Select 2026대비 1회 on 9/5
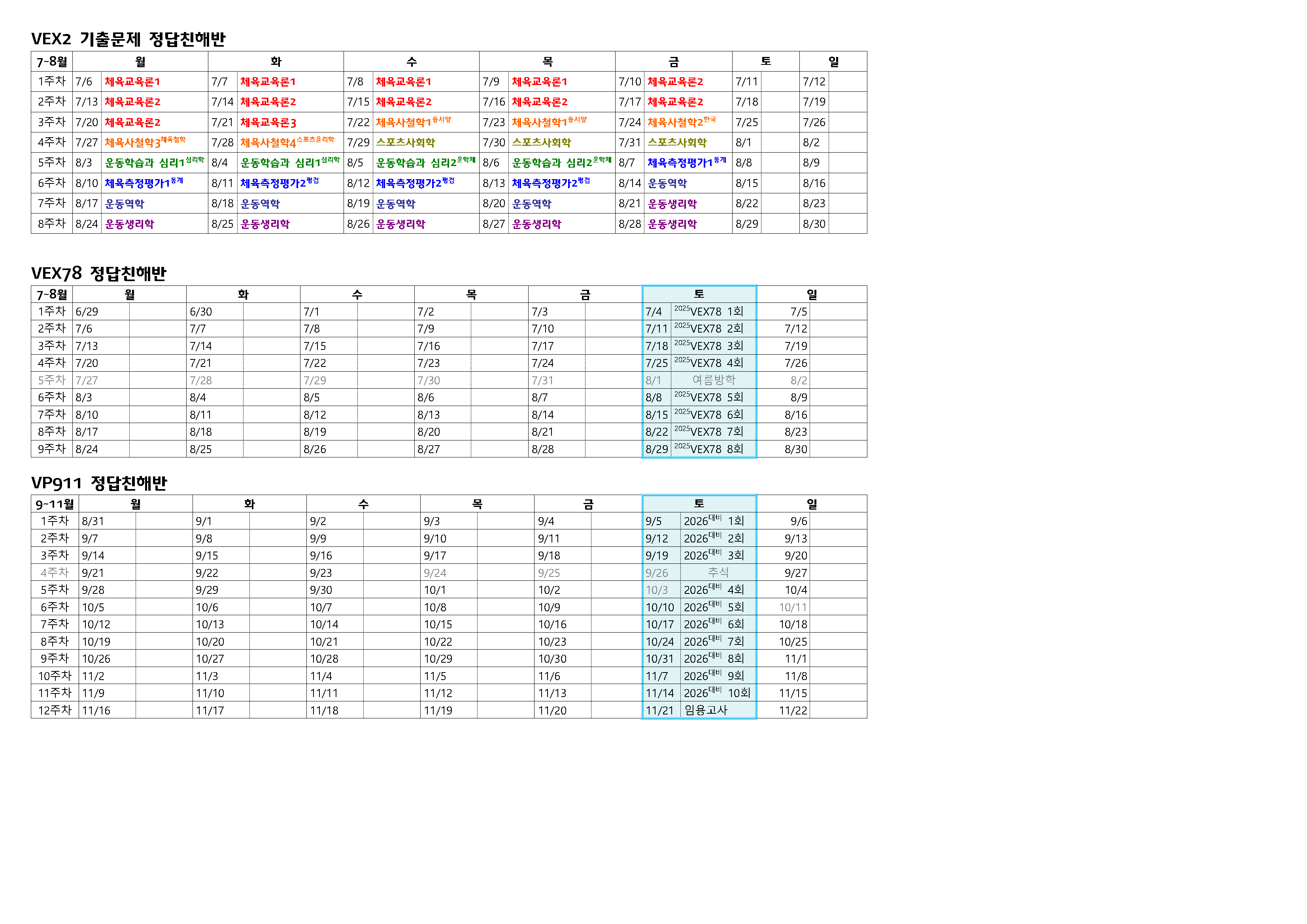Viewport: 1307px width, 924px height. 713,521
